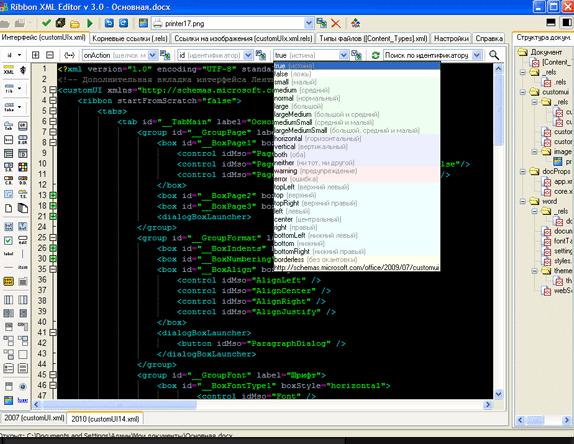Click the tag brackets icon before onAction

(69, 55)
